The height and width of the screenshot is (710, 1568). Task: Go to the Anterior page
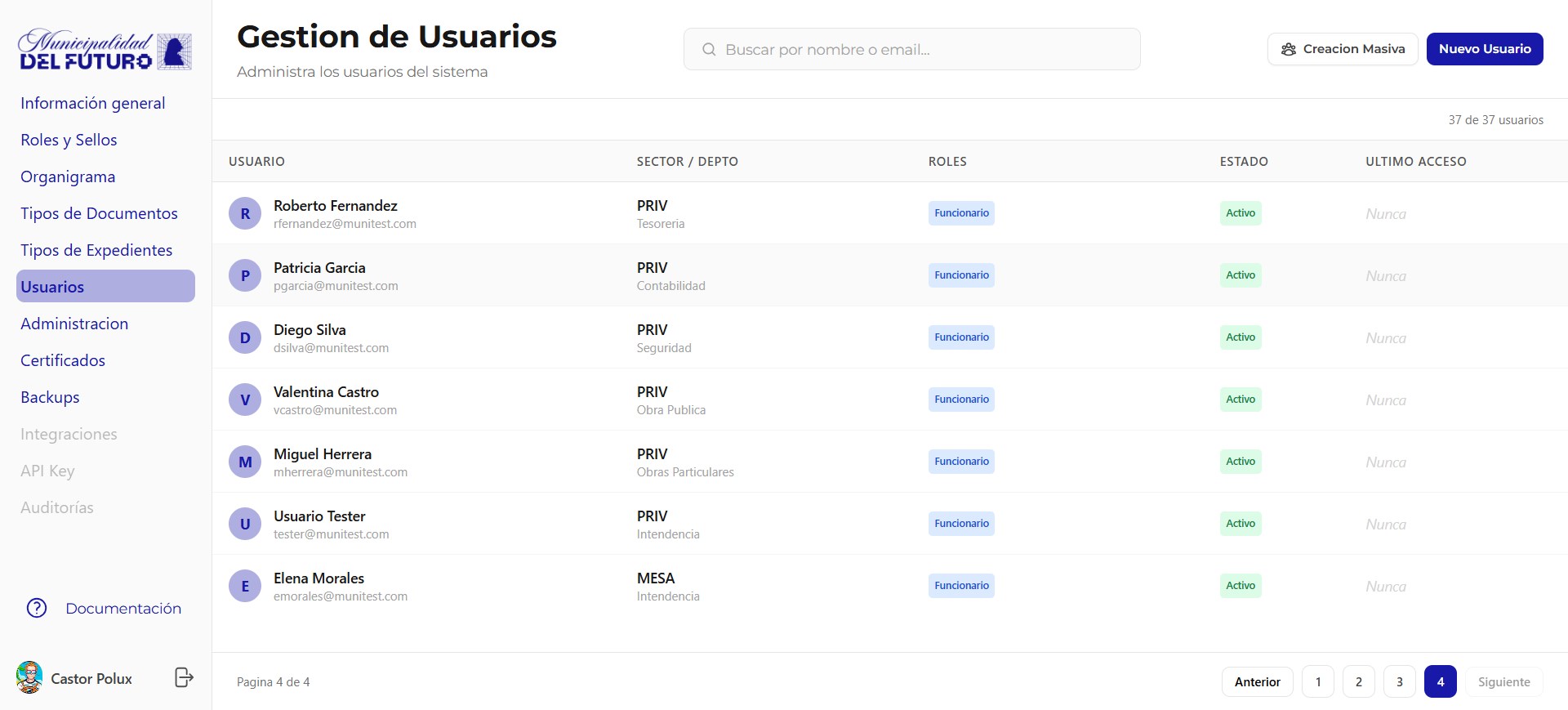pos(1257,681)
